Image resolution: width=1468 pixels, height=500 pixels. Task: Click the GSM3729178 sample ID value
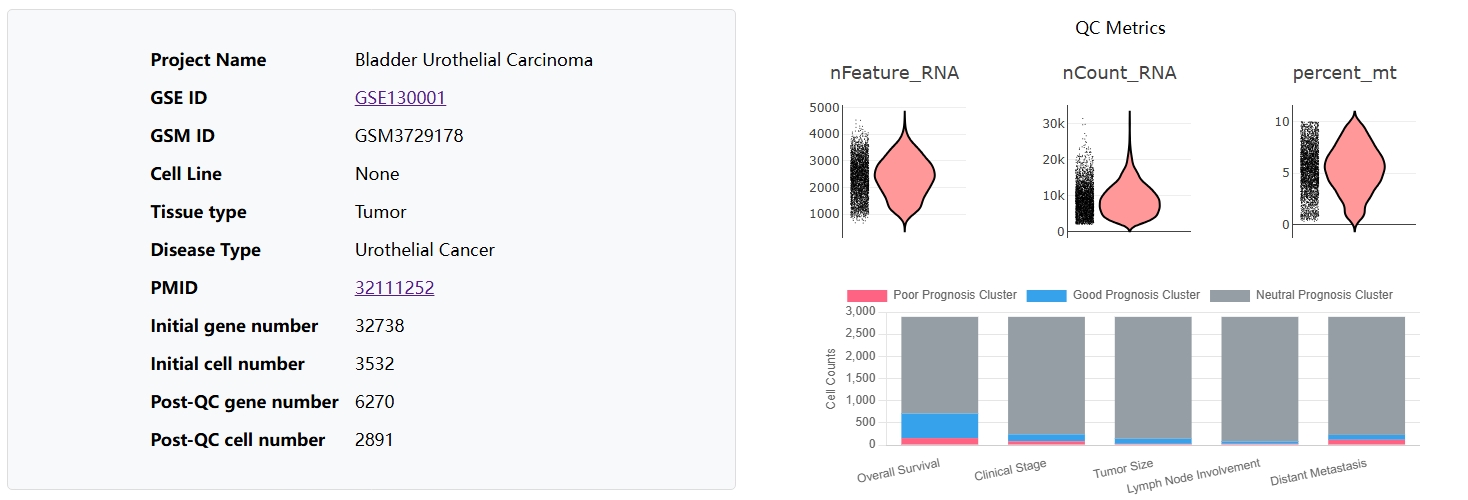coord(409,136)
